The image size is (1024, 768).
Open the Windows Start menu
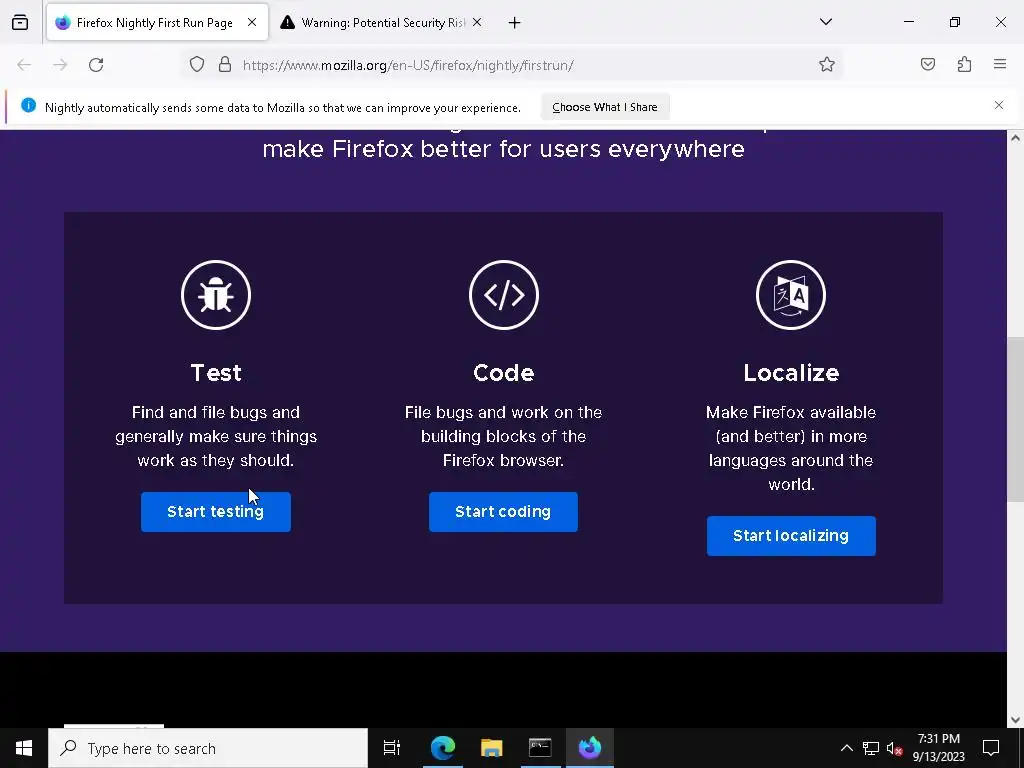24,748
